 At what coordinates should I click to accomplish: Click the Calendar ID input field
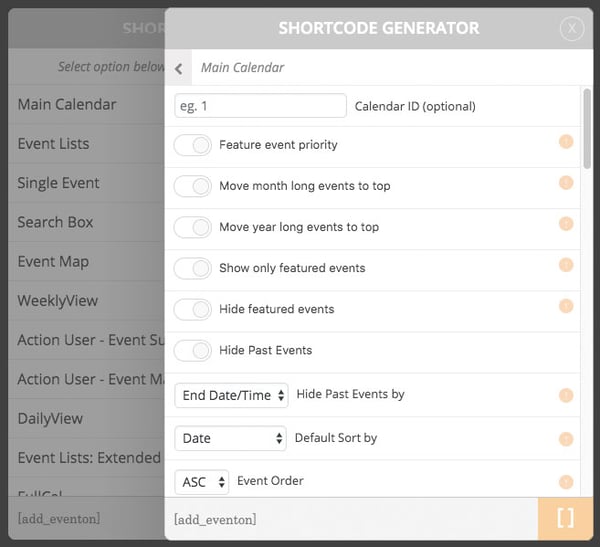click(x=260, y=106)
